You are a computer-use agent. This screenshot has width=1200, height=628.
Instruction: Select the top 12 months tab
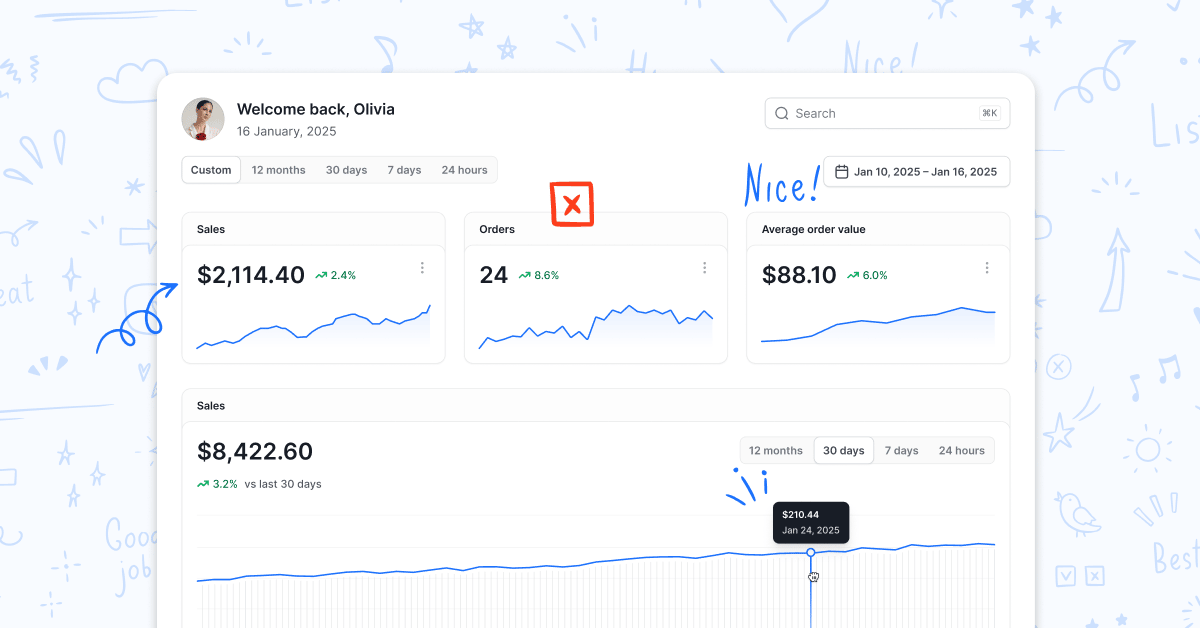(x=279, y=170)
